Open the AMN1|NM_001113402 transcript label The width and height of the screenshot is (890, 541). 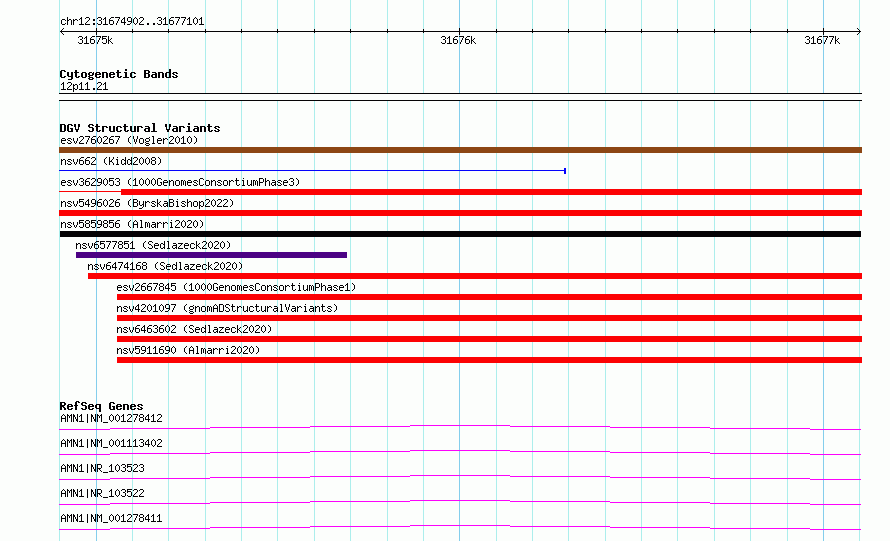[x=111, y=443]
